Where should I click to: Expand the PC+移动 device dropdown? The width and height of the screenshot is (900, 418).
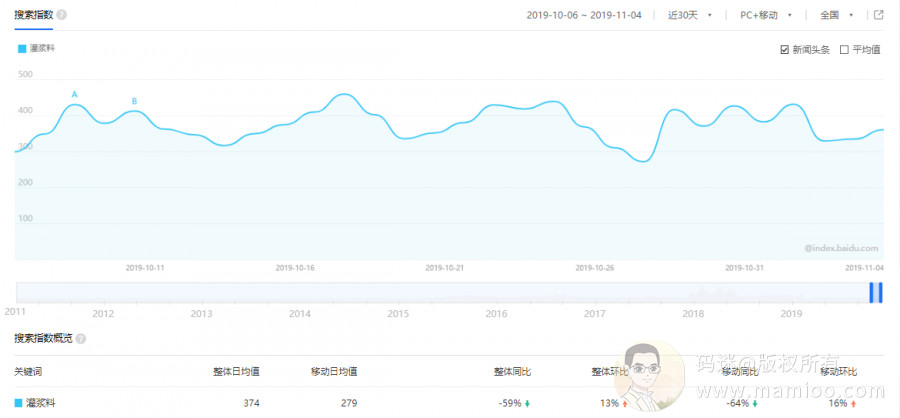[x=765, y=15]
